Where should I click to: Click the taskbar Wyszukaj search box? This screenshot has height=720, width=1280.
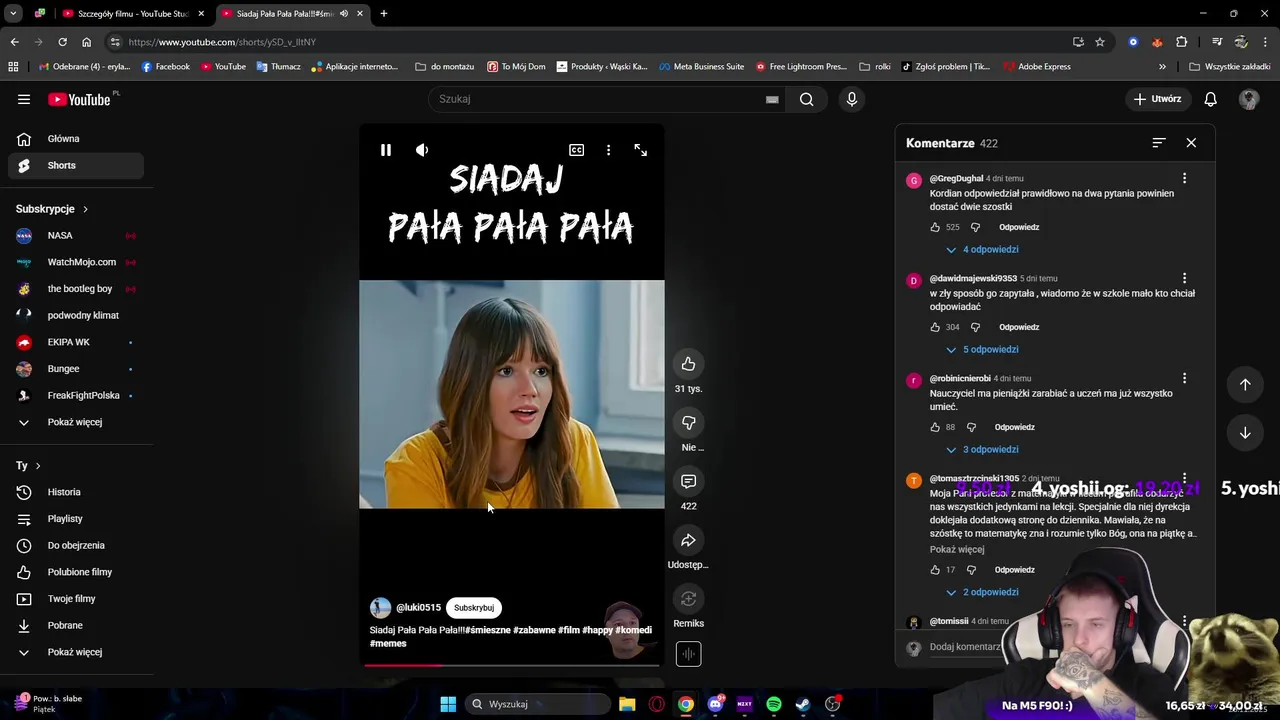538,704
